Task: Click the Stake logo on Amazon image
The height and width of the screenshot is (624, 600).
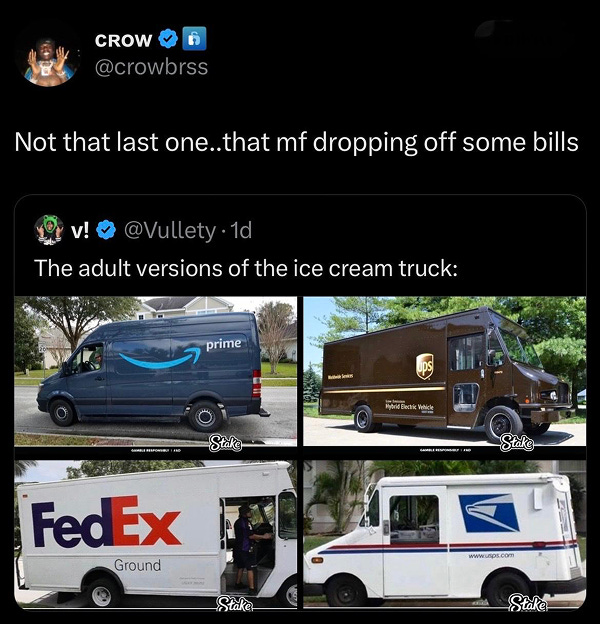Action: pos(226,443)
